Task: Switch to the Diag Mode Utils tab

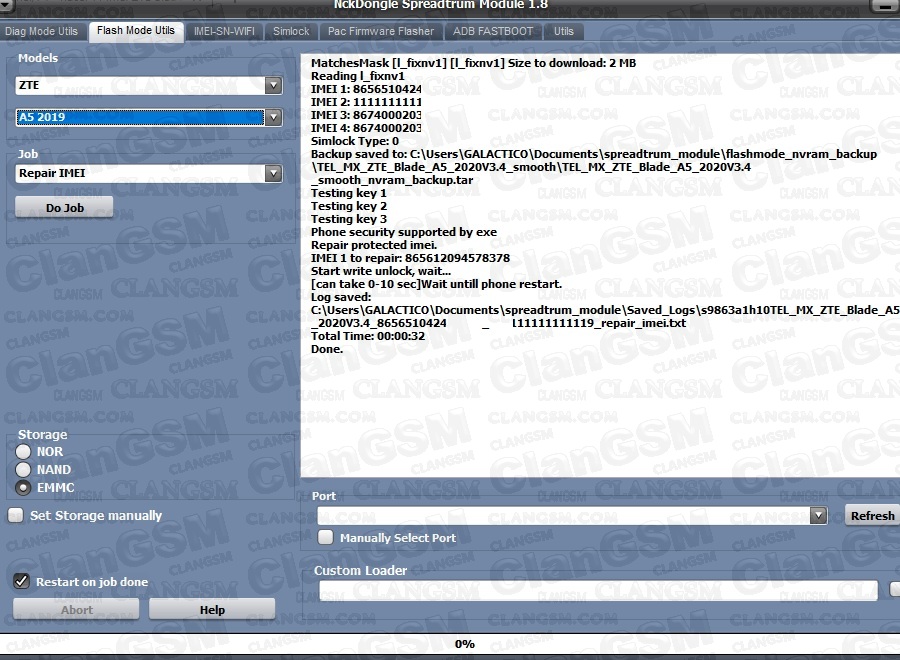Action: click(41, 31)
